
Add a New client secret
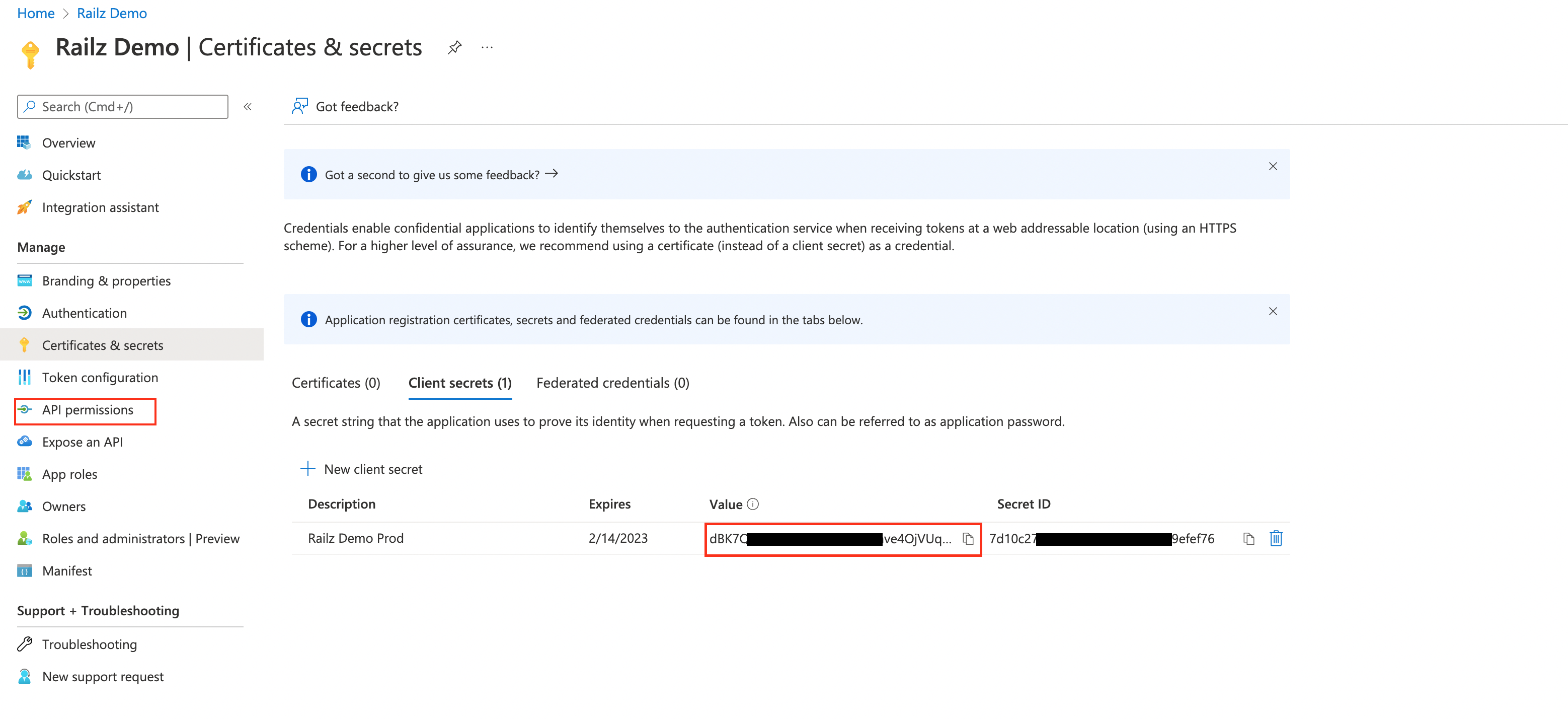pyautogui.click(x=362, y=469)
